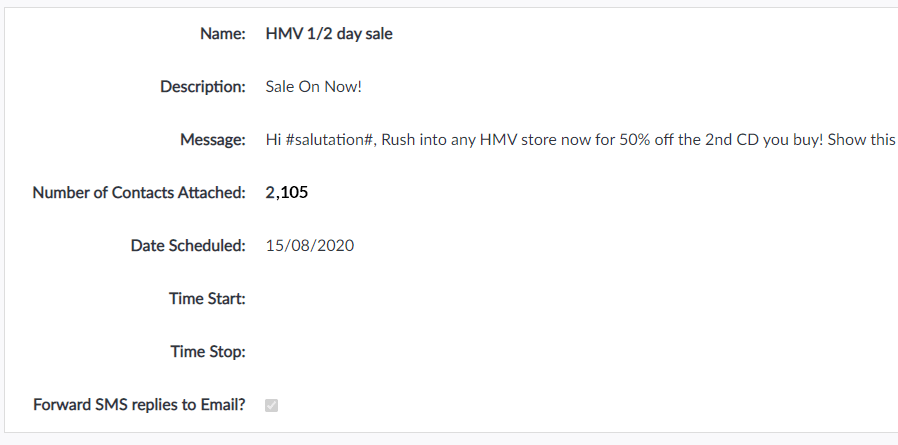
Task: Click the Time Stop label
Action: click(208, 352)
